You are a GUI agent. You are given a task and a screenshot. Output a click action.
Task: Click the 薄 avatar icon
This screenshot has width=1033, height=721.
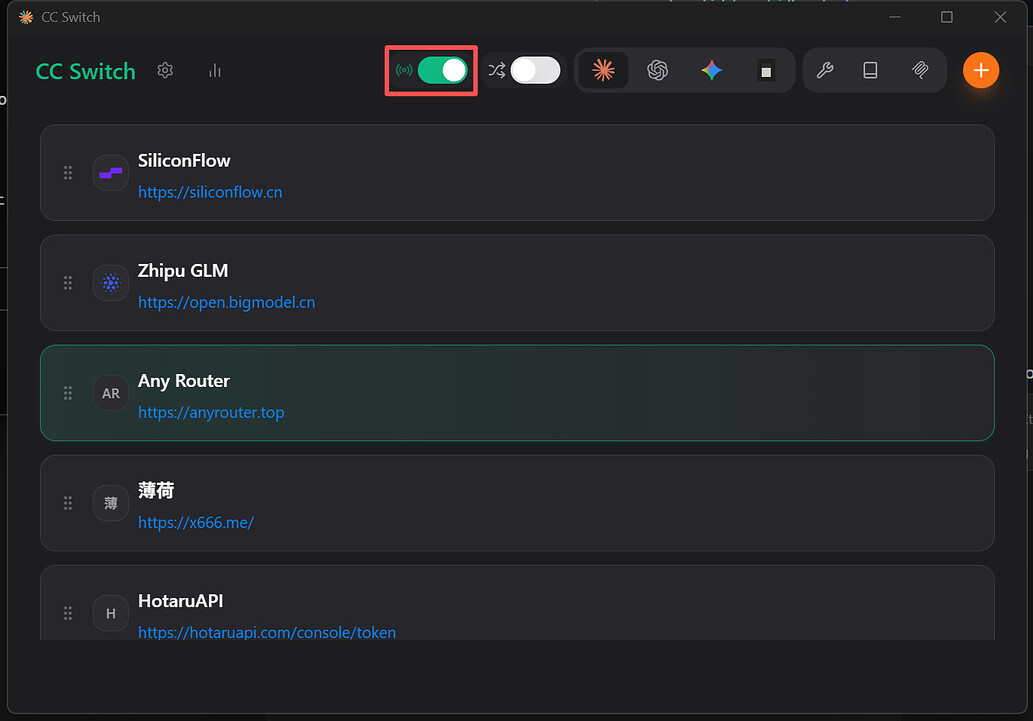click(111, 504)
